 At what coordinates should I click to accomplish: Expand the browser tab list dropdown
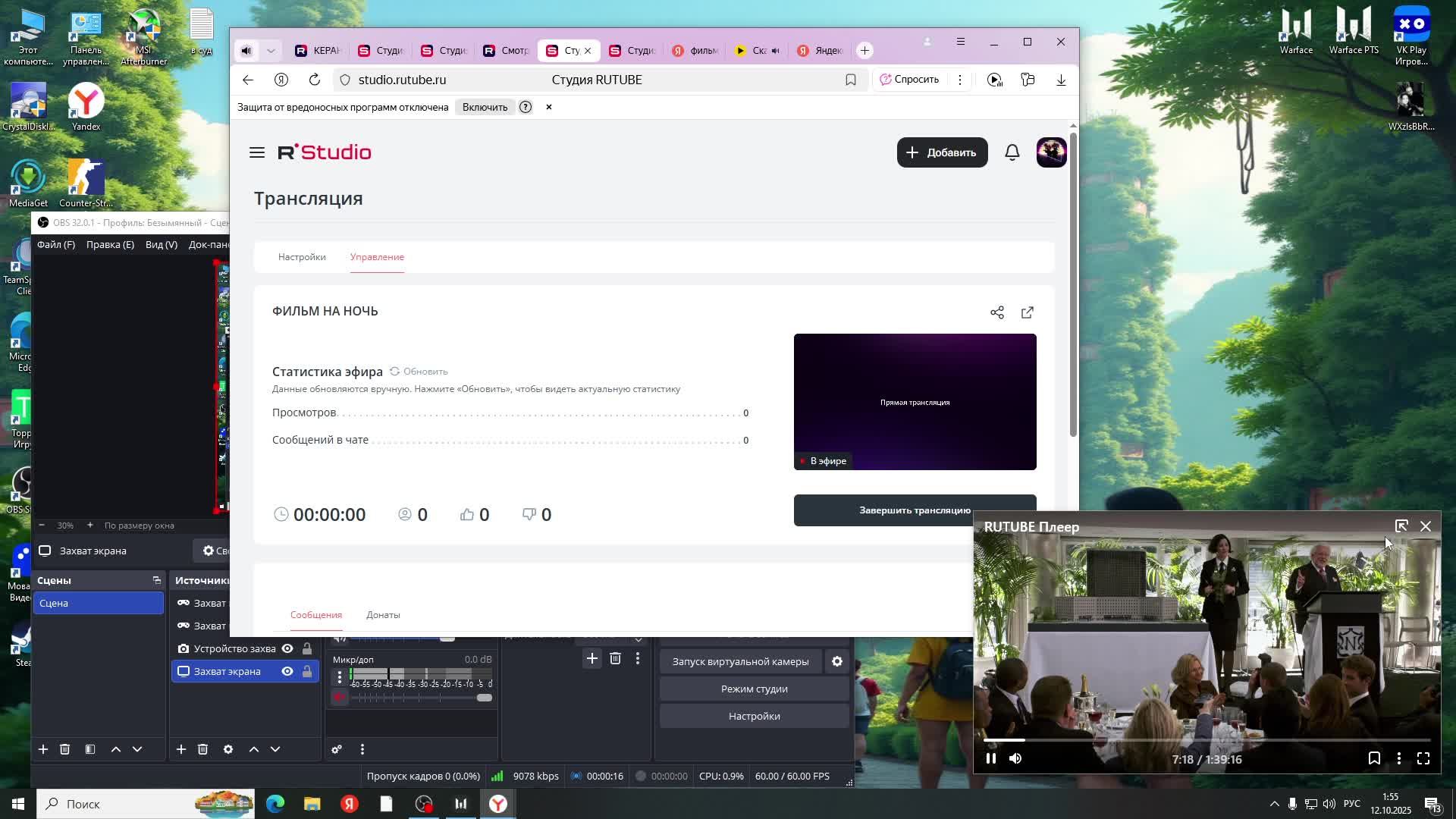[x=271, y=51]
